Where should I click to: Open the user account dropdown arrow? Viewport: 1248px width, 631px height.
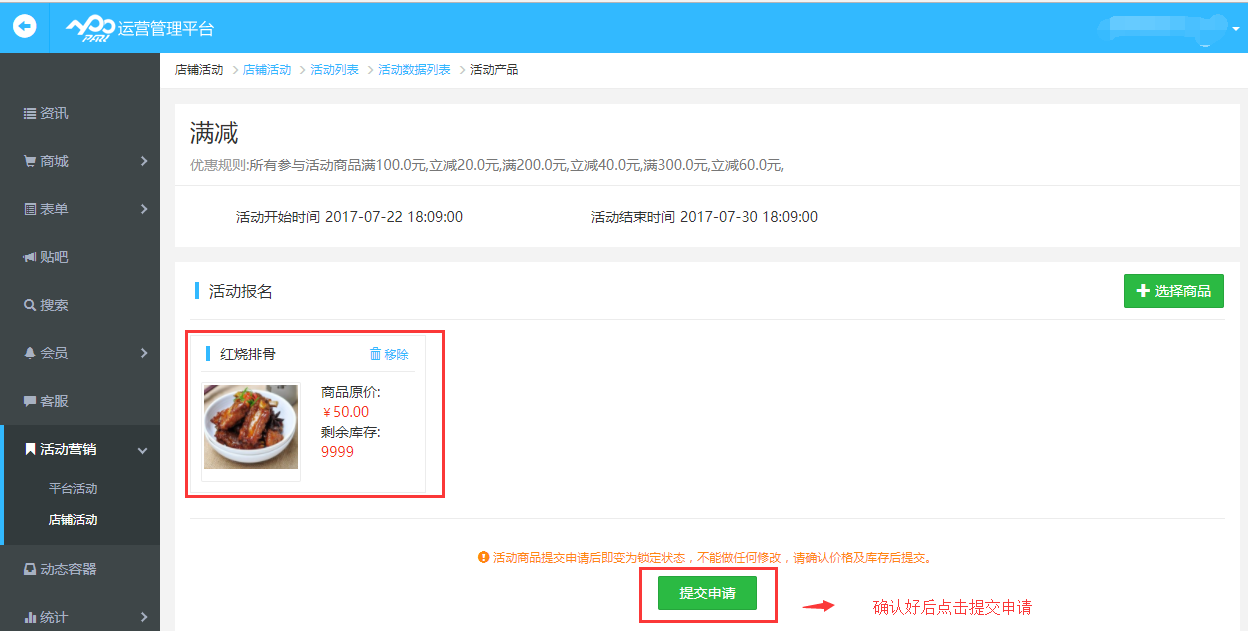1235,29
